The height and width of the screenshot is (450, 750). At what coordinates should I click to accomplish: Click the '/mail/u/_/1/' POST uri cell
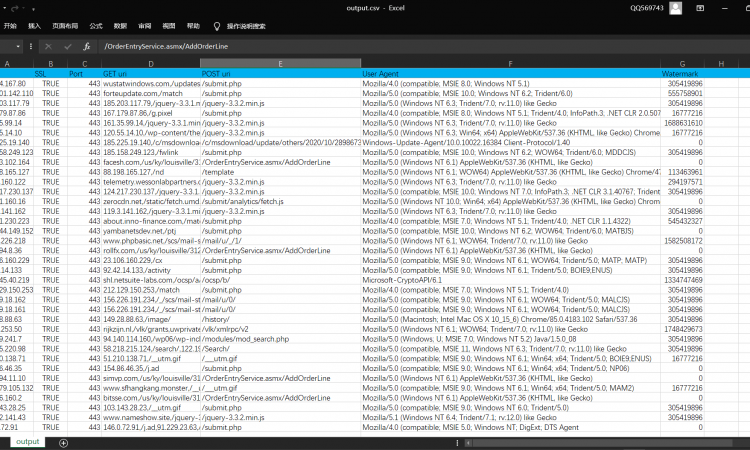pyautogui.click(x=280, y=241)
